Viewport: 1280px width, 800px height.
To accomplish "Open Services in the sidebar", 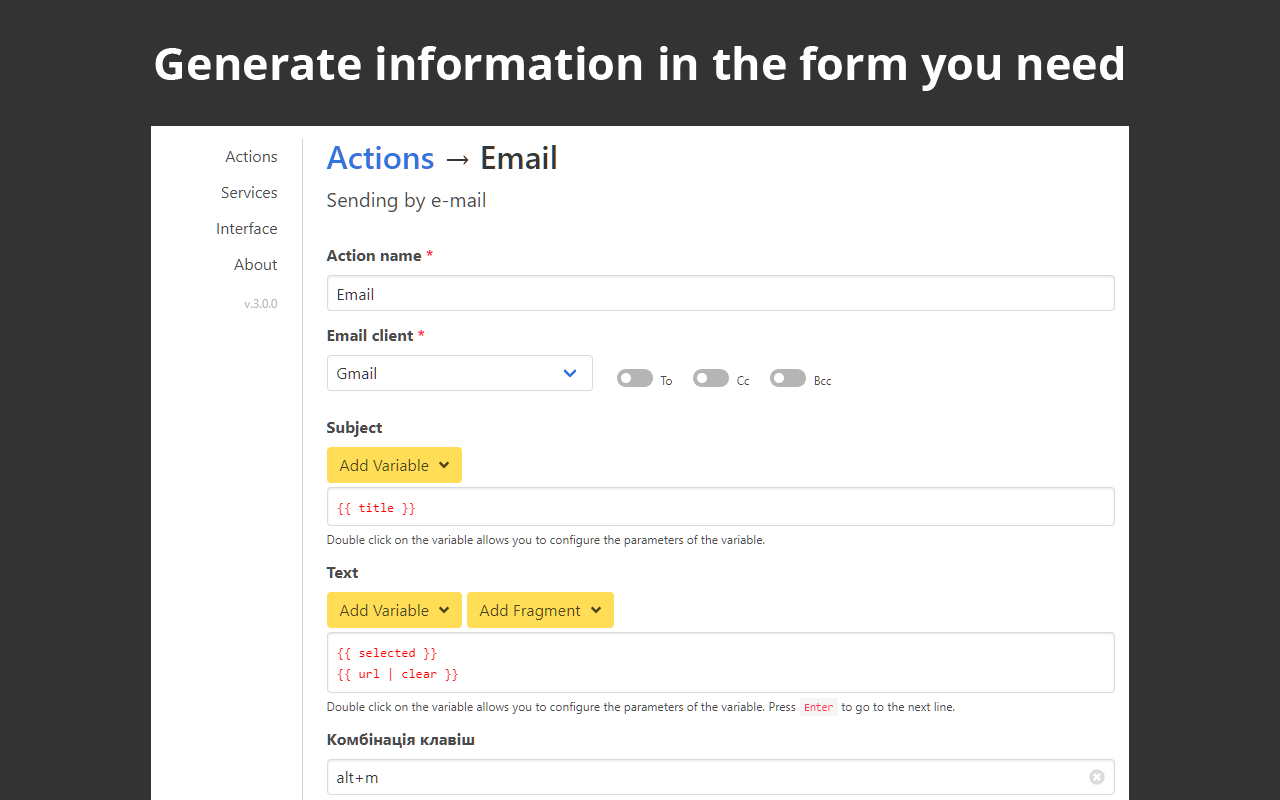I will (249, 193).
